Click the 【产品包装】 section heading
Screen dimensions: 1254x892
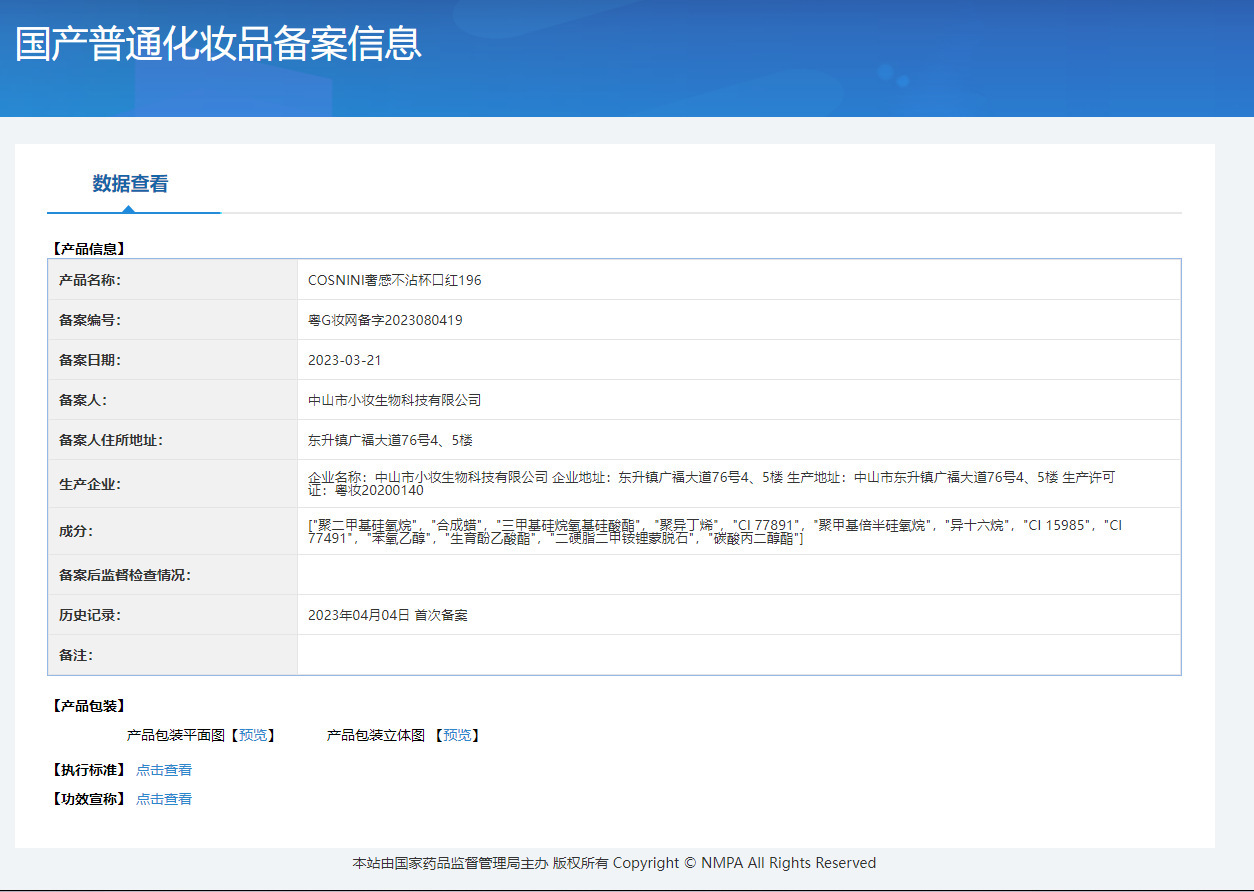[x=88, y=706]
